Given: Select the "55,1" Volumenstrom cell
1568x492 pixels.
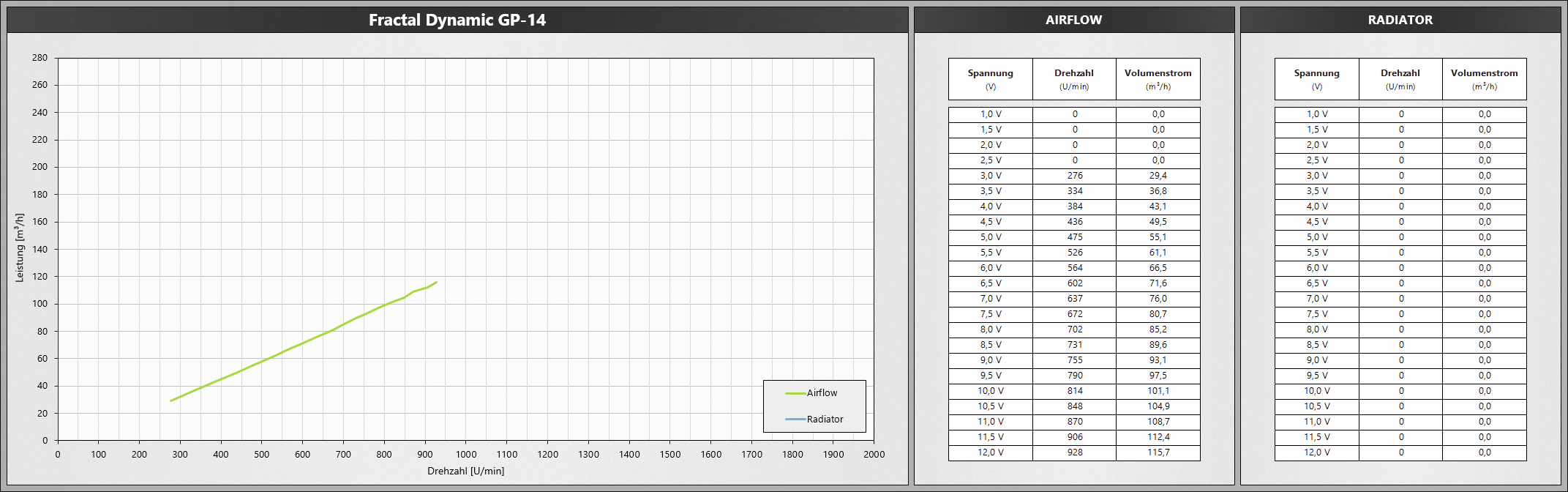Looking at the screenshot, I should click(1158, 237).
